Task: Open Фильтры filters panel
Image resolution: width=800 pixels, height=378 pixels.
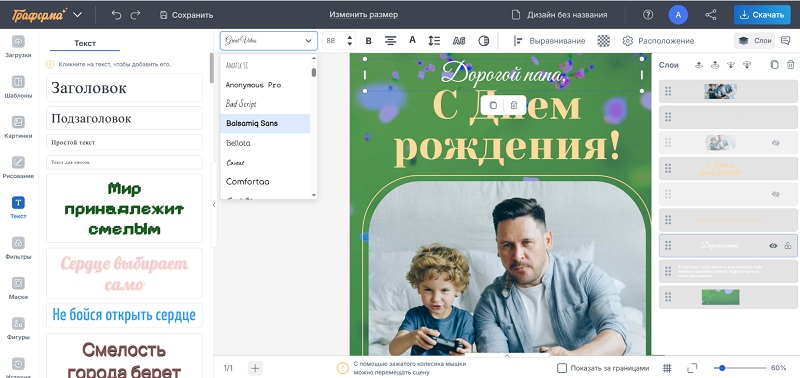Action: [18, 247]
